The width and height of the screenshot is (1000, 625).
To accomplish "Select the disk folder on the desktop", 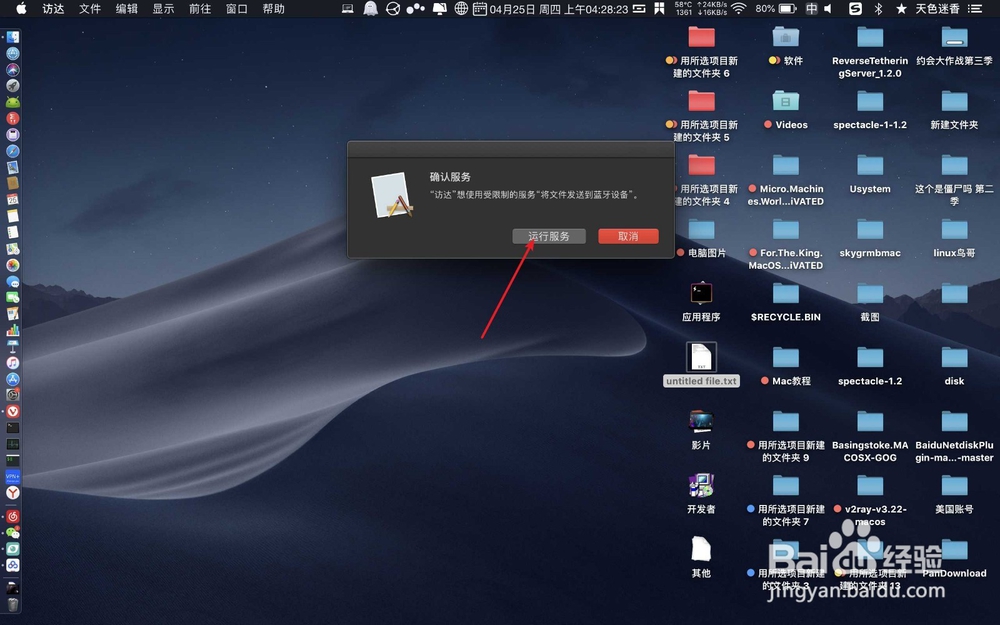I will click(954, 365).
